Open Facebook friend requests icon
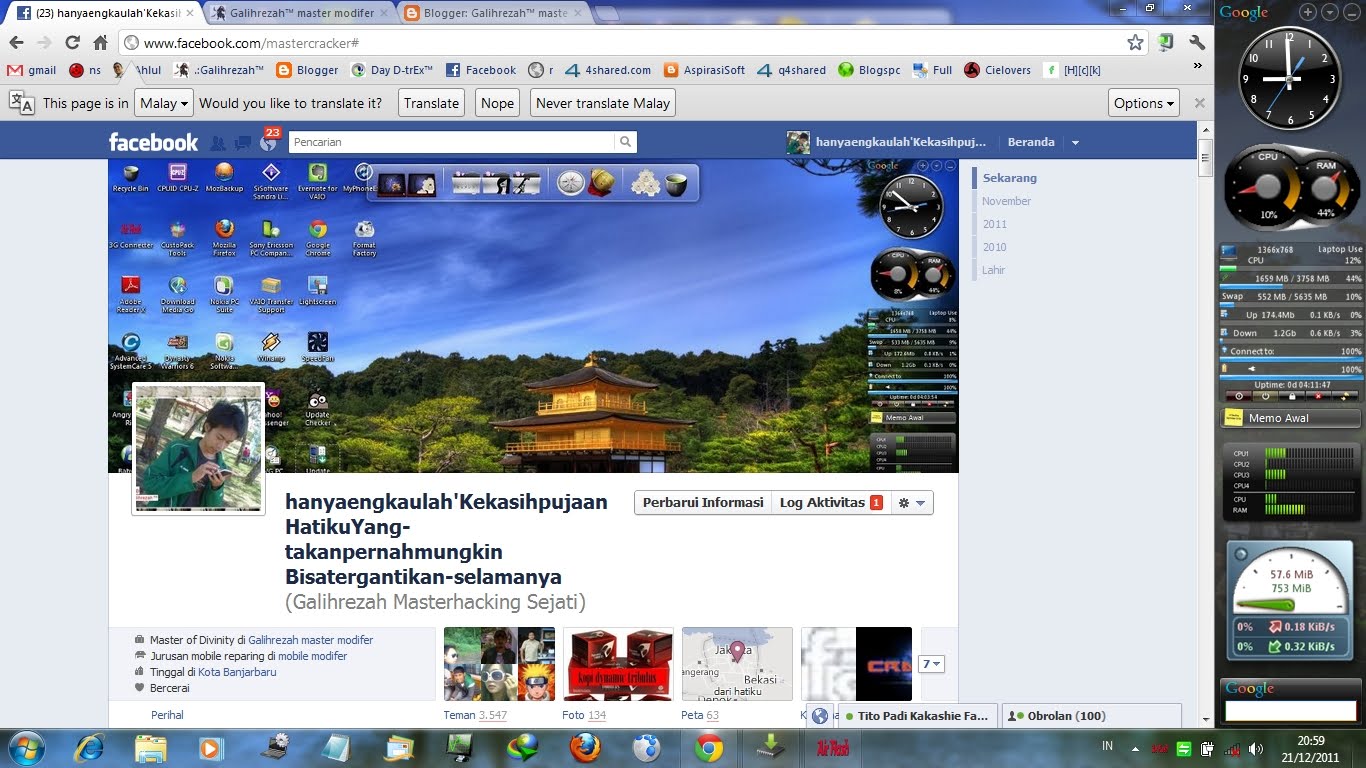1366x768 pixels. (218, 141)
